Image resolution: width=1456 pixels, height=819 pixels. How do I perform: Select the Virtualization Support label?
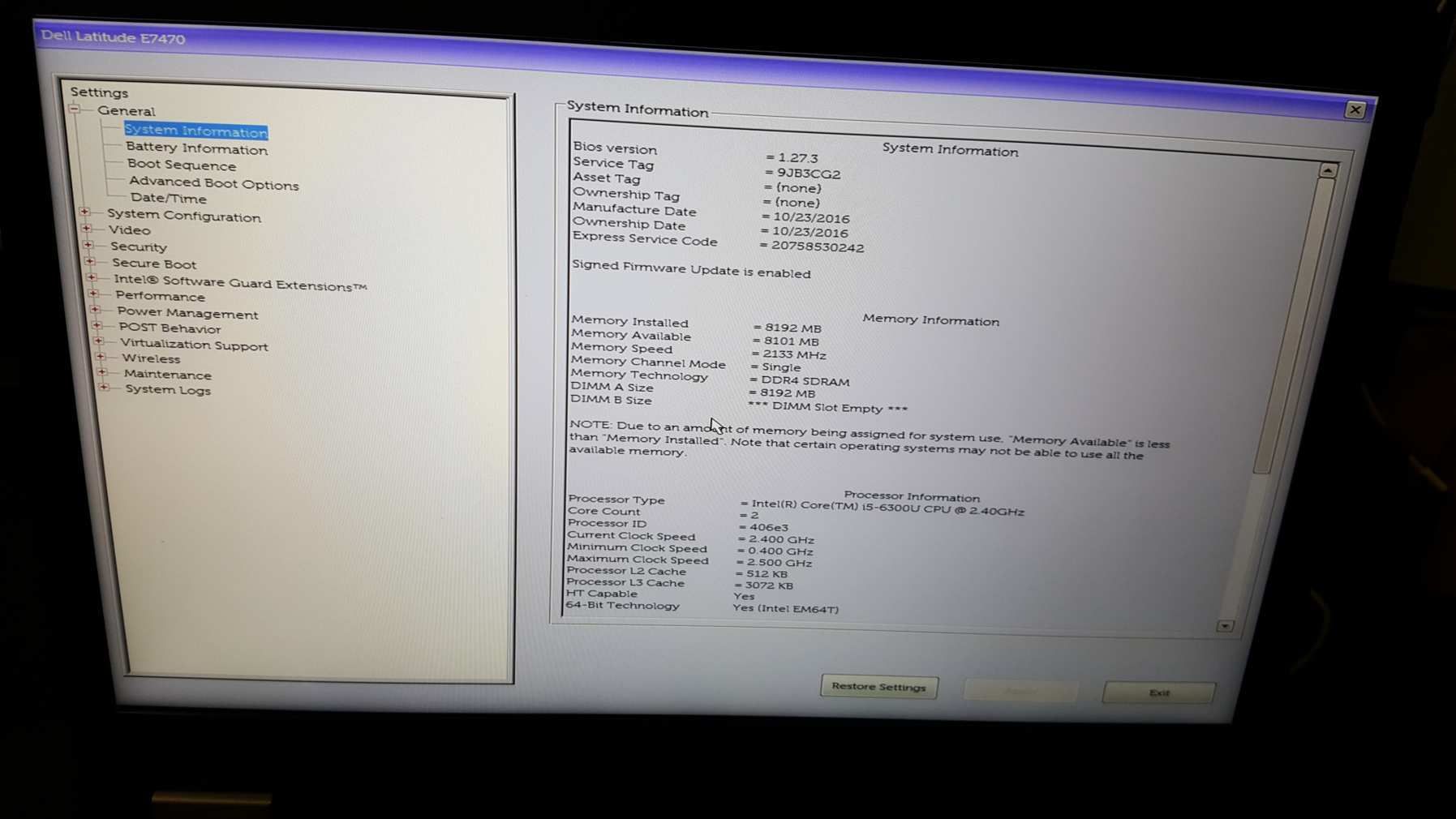tap(194, 345)
